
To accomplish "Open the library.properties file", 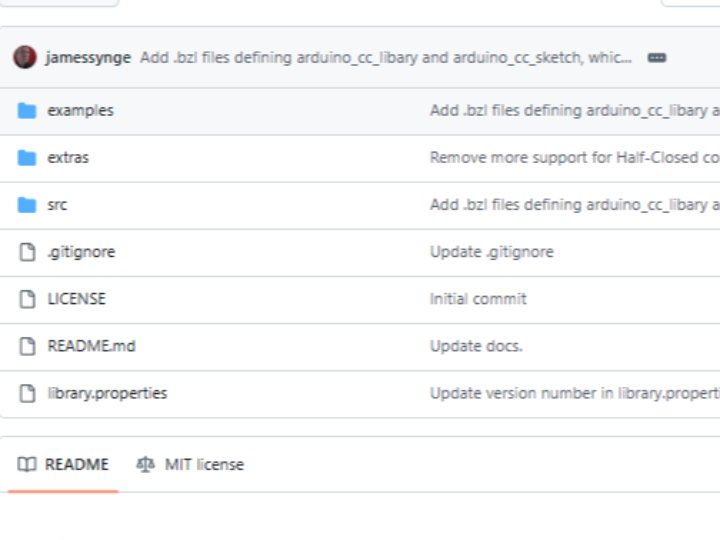I will click(107, 393).
